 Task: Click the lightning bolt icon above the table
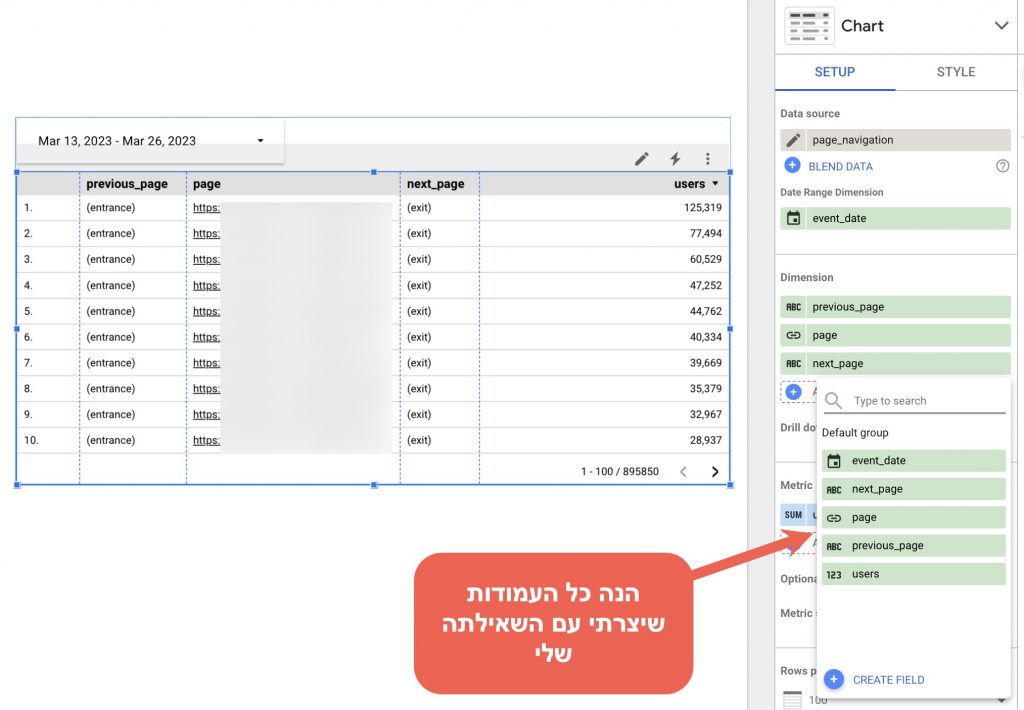[675, 159]
